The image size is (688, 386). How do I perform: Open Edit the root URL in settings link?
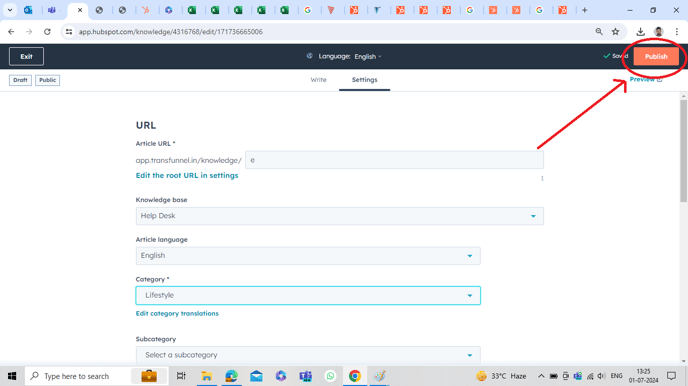coord(187,175)
